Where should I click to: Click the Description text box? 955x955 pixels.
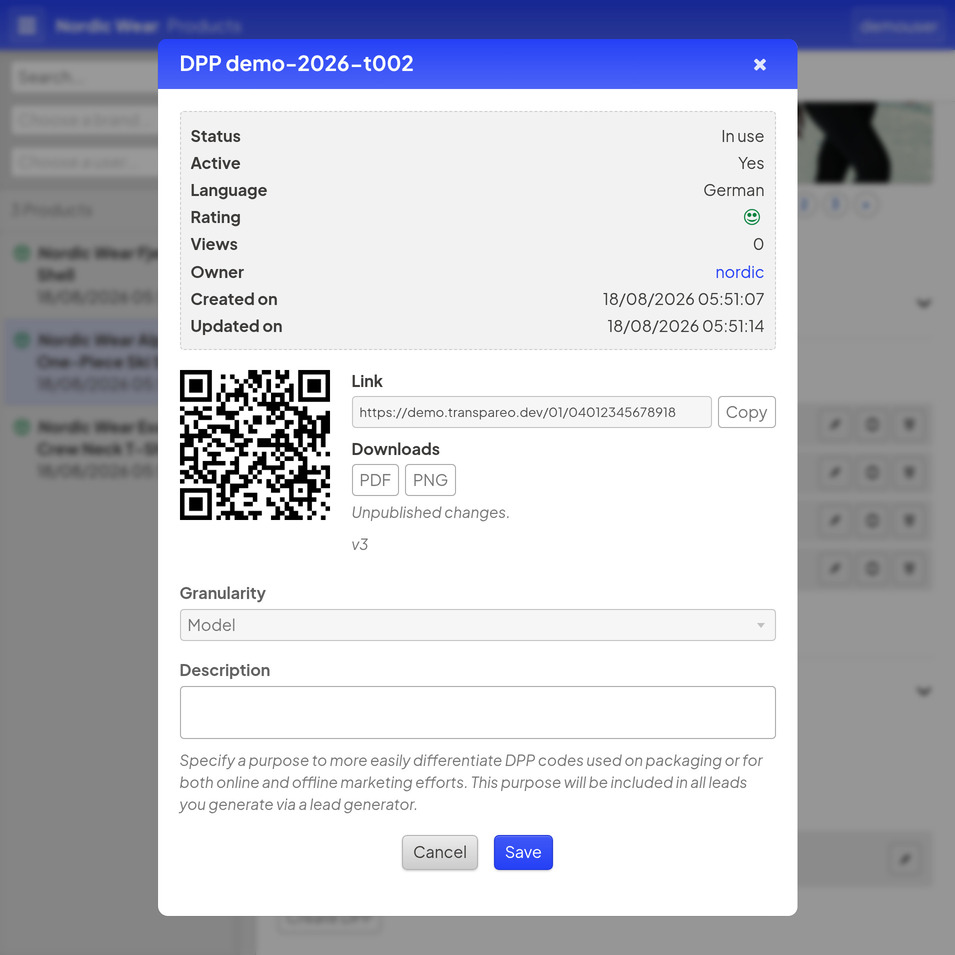coord(478,713)
